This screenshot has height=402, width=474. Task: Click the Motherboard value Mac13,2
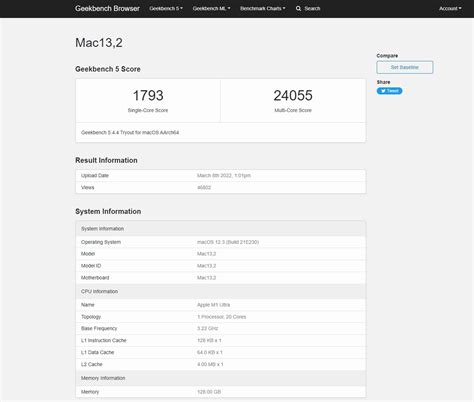tap(206, 278)
